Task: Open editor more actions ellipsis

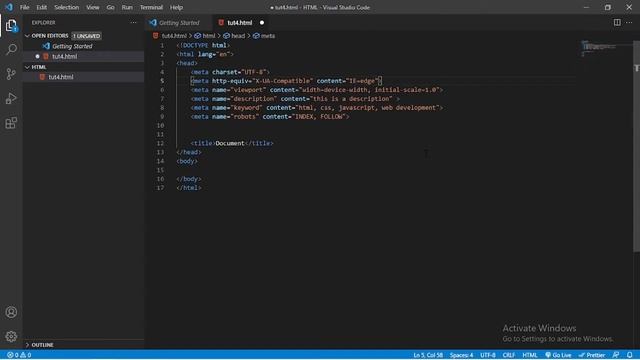Action: (629, 22)
